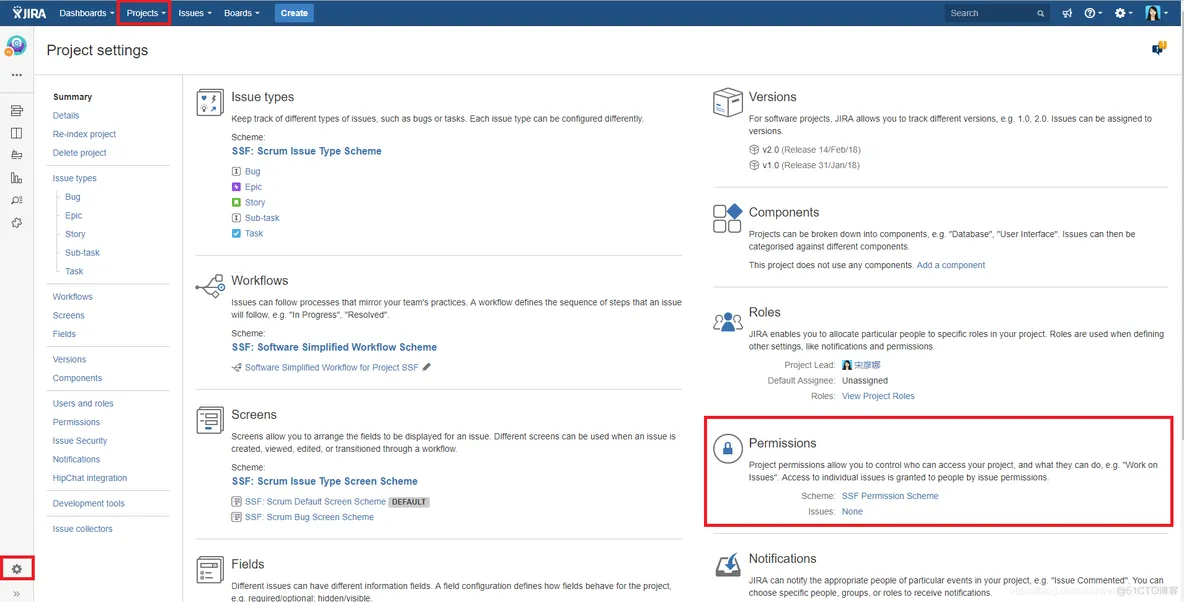Open the Boards dropdown menu
The height and width of the screenshot is (602, 1184).
[242, 13]
